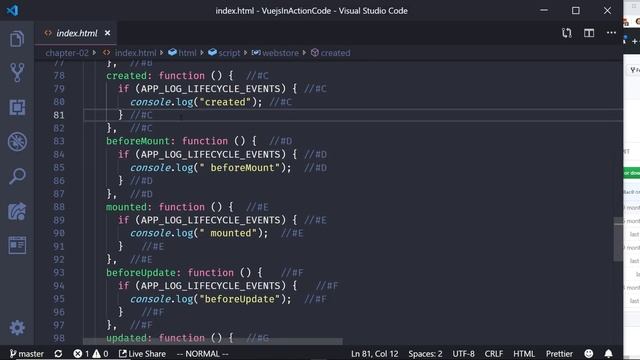Open the editor More Actions menu

point(611,33)
